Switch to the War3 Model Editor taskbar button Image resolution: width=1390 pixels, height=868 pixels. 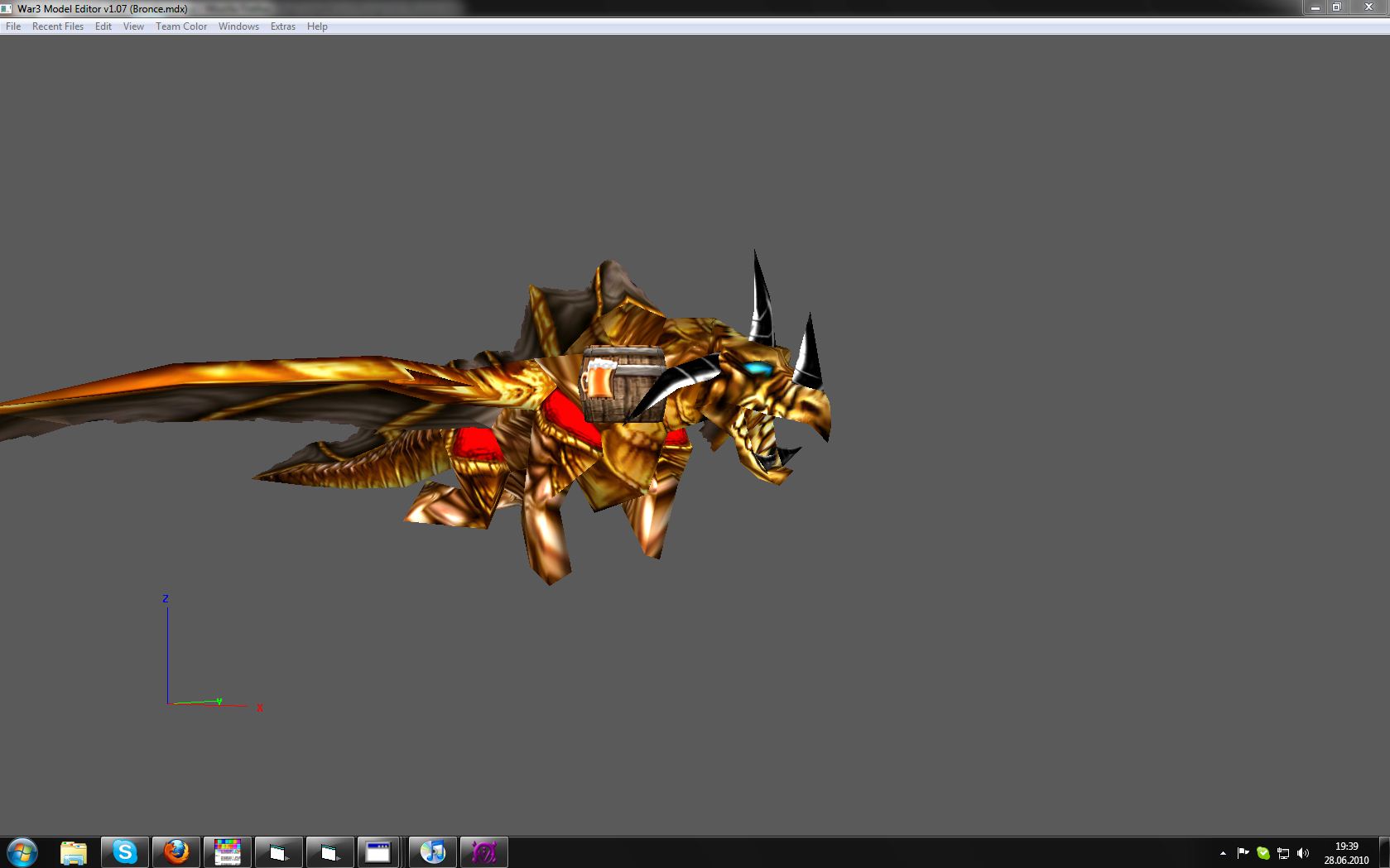pyautogui.click(x=378, y=851)
